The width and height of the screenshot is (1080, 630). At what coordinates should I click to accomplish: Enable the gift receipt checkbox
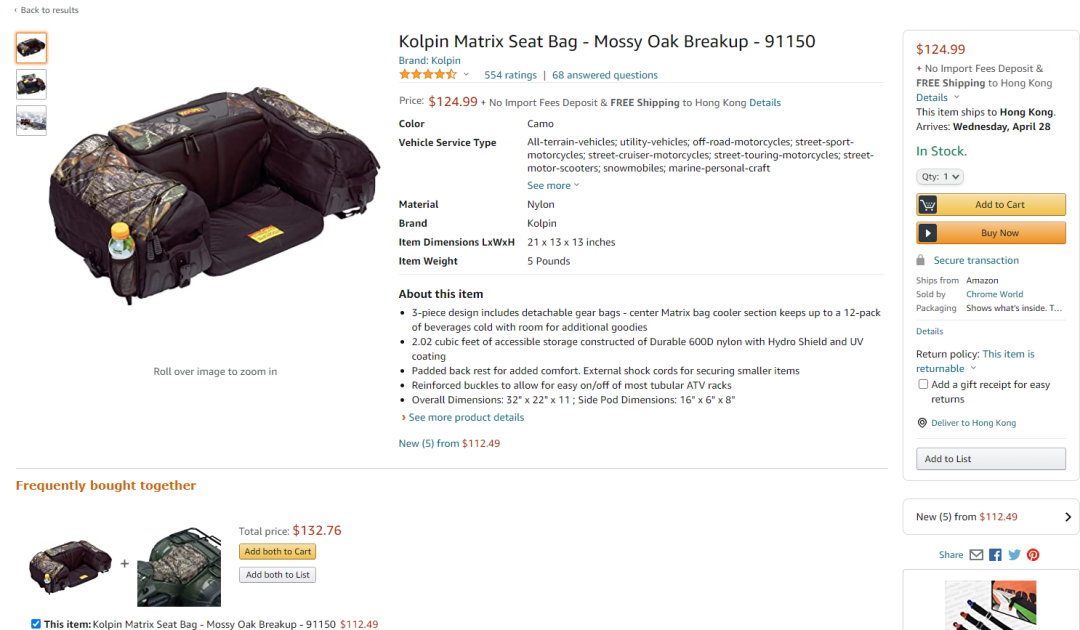[923, 384]
